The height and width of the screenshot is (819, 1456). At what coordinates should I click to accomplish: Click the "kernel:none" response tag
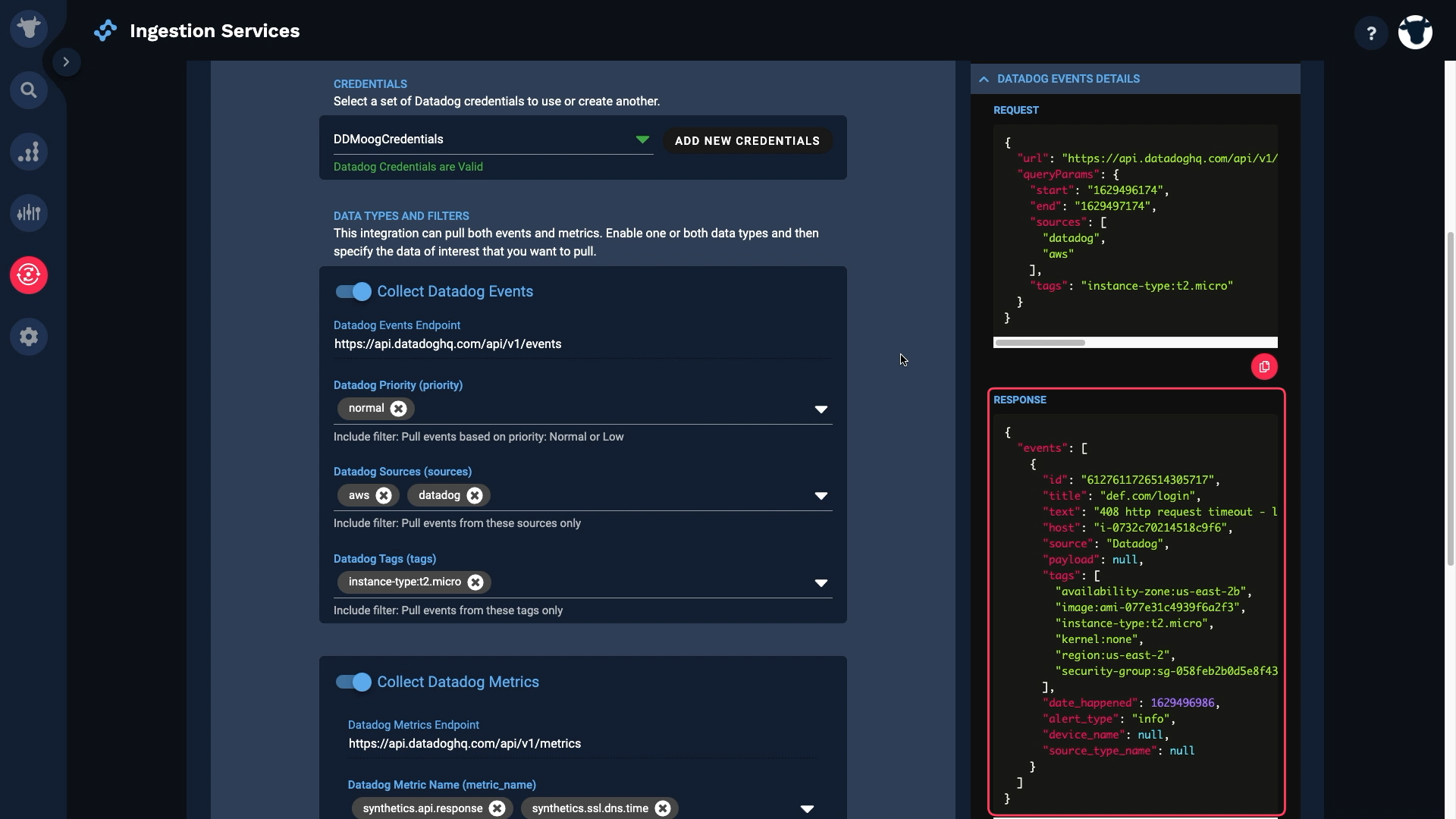[x=1097, y=639]
